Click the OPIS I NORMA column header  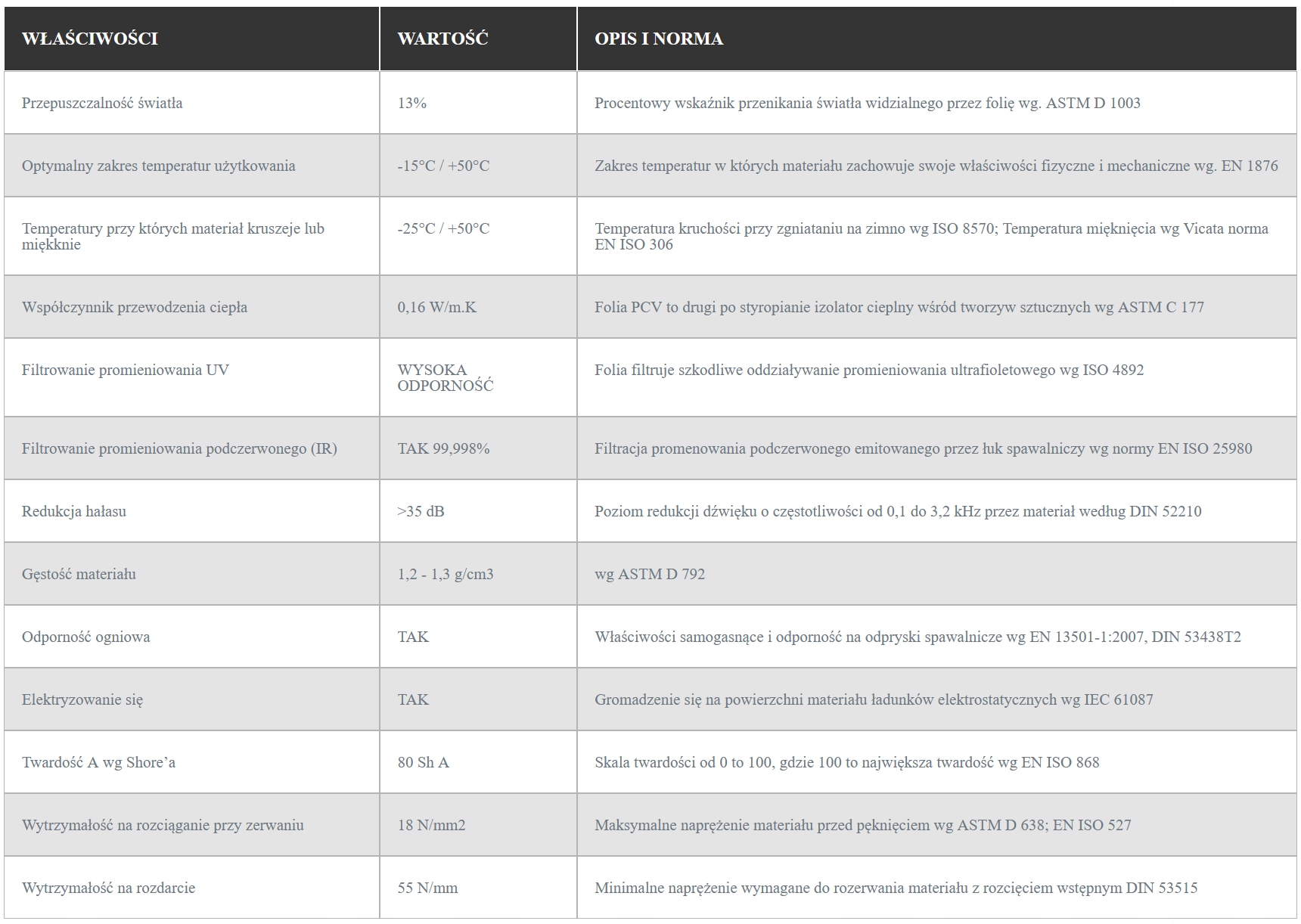(x=658, y=39)
